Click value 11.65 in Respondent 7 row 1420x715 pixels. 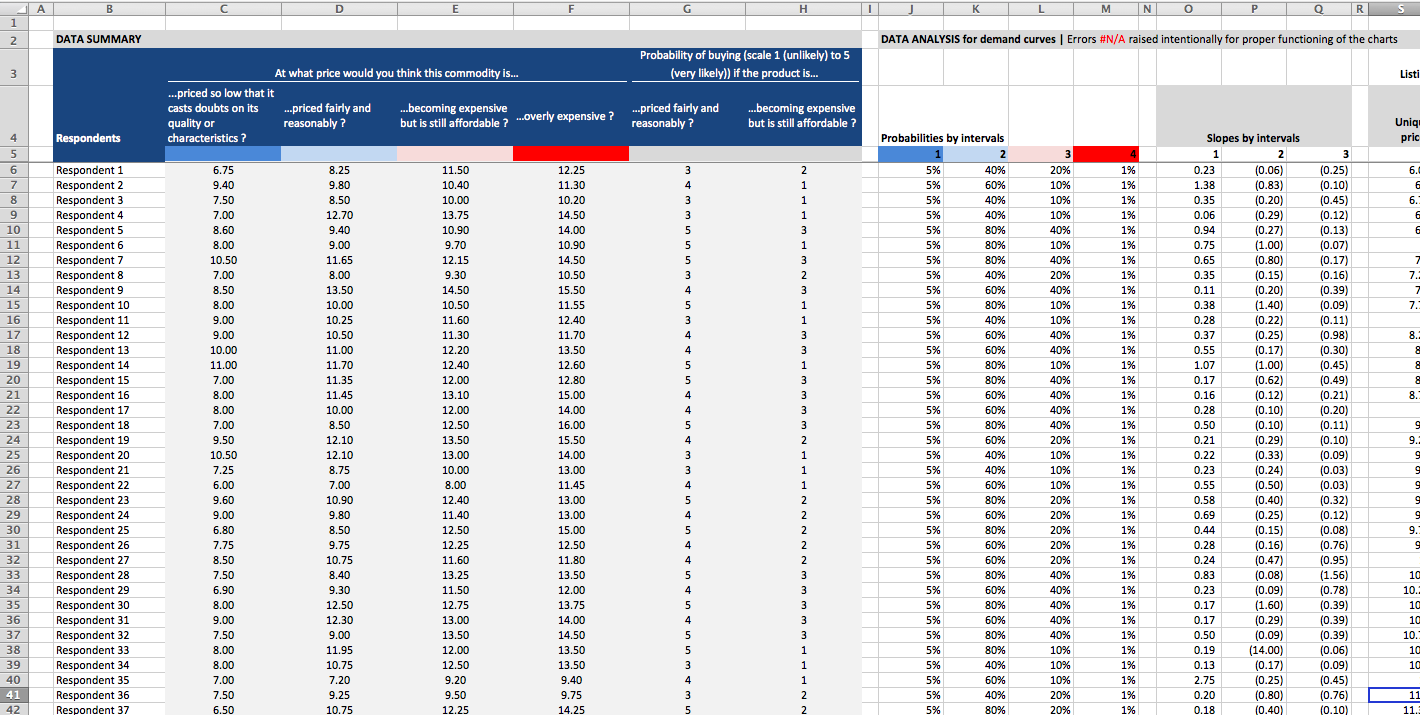click(x=339, y=260)
